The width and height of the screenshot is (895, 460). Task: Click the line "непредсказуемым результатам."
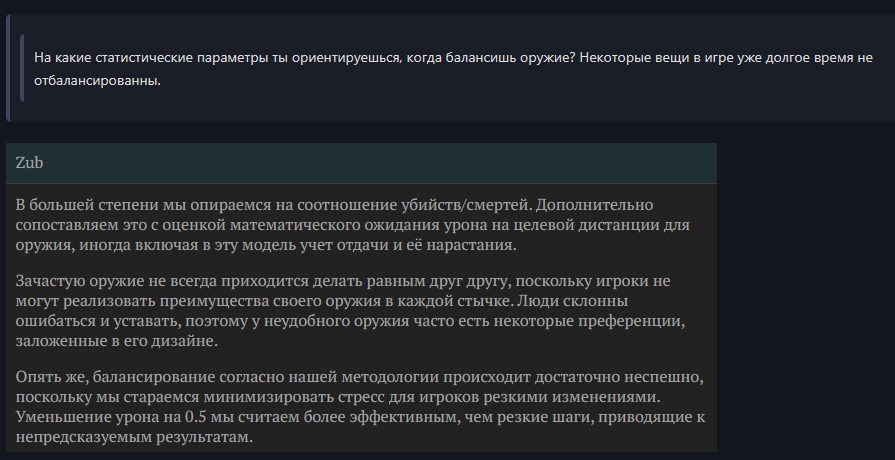(x=134, y=437)
